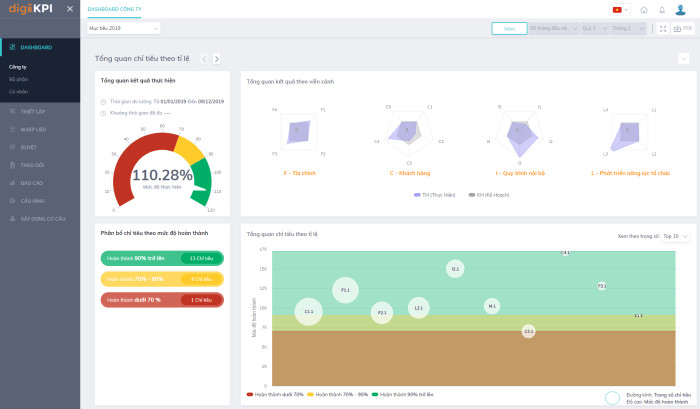Screen dimensions: 700x409
Task: Go to next overview chart arrow
Action: click(x=217, y=59)
